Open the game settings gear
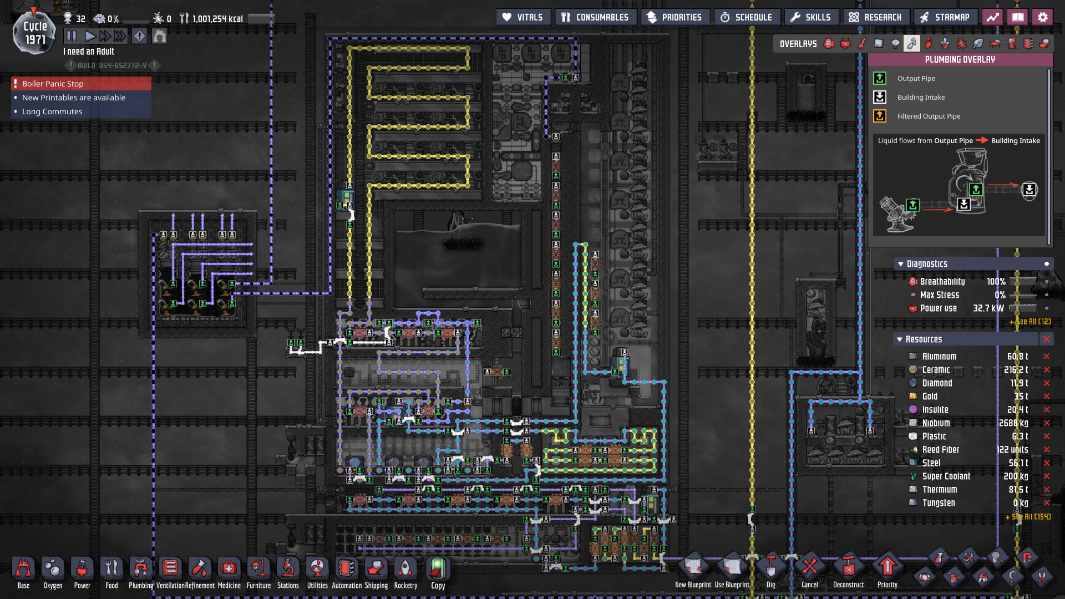This screenshot has height=599, width=1065. coord(1043,17)
